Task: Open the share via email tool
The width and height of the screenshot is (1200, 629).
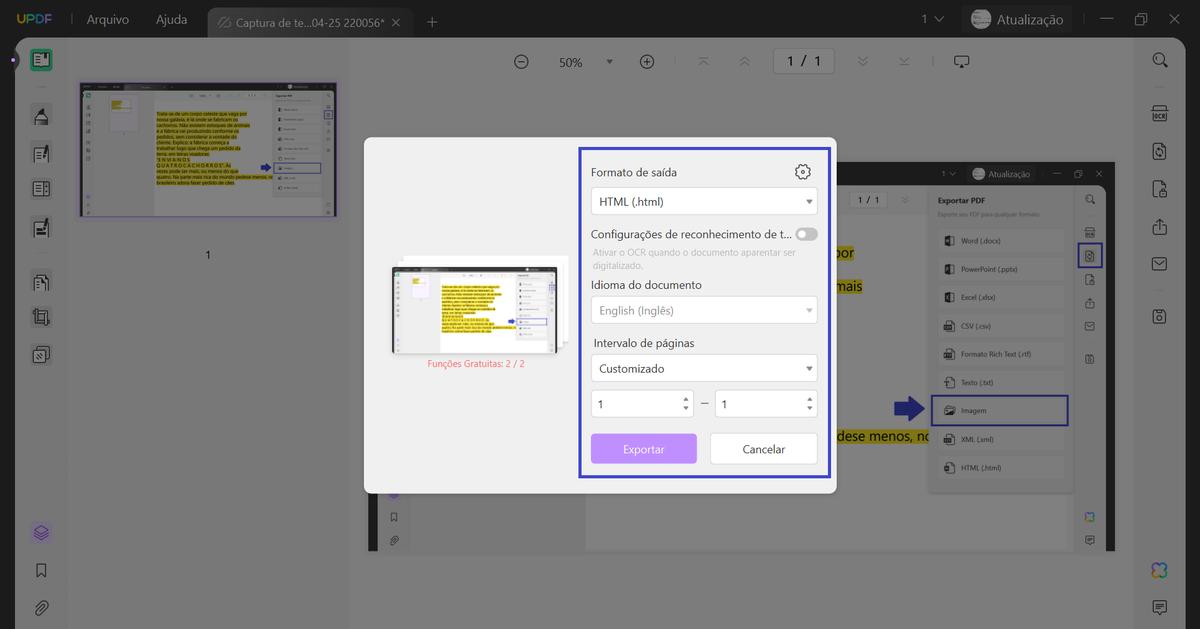Action: pos(1160,263)
